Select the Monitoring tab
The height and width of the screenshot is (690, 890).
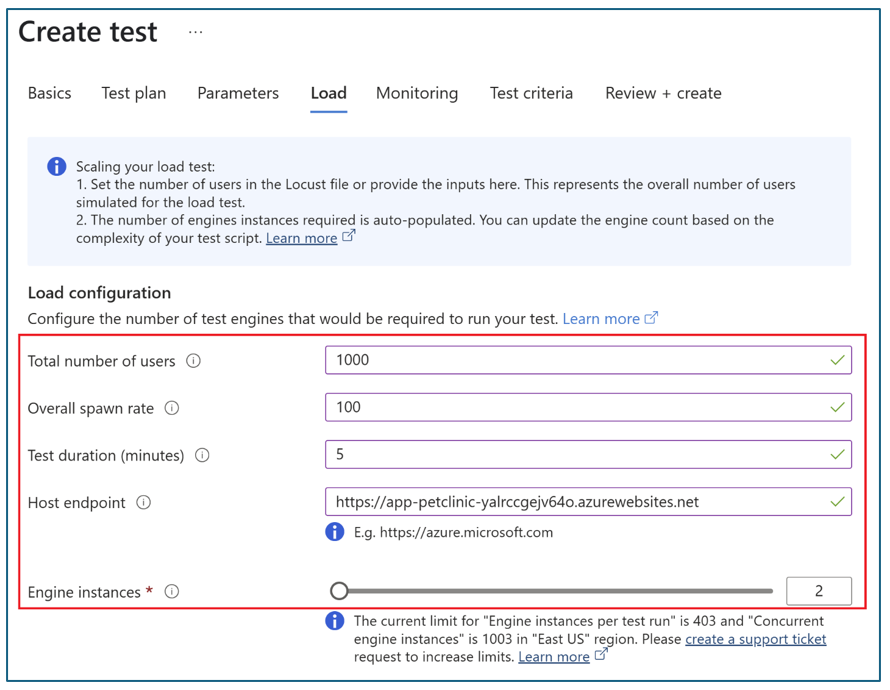417,93
